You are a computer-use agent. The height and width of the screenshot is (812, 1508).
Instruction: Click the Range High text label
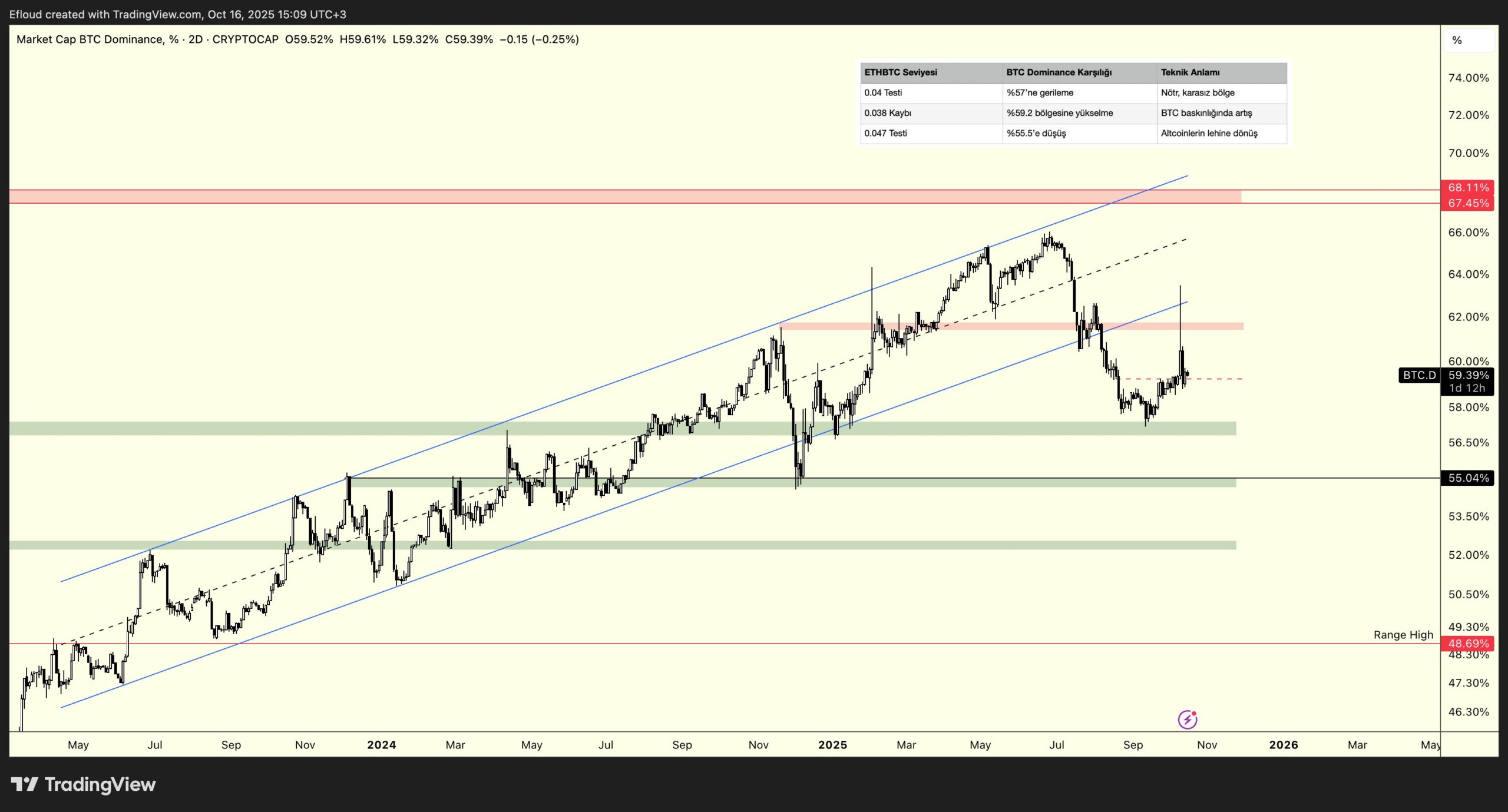[x=1403, y=635]
